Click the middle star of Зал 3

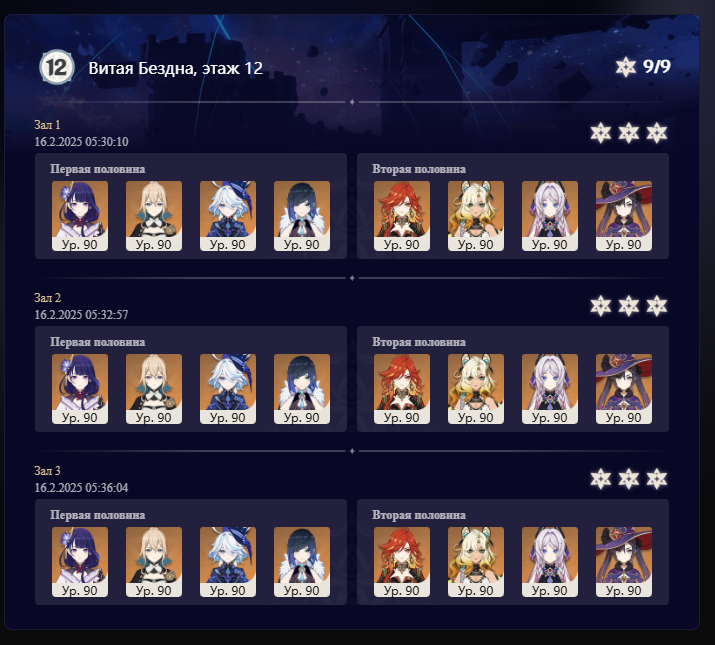click(628, 479)
